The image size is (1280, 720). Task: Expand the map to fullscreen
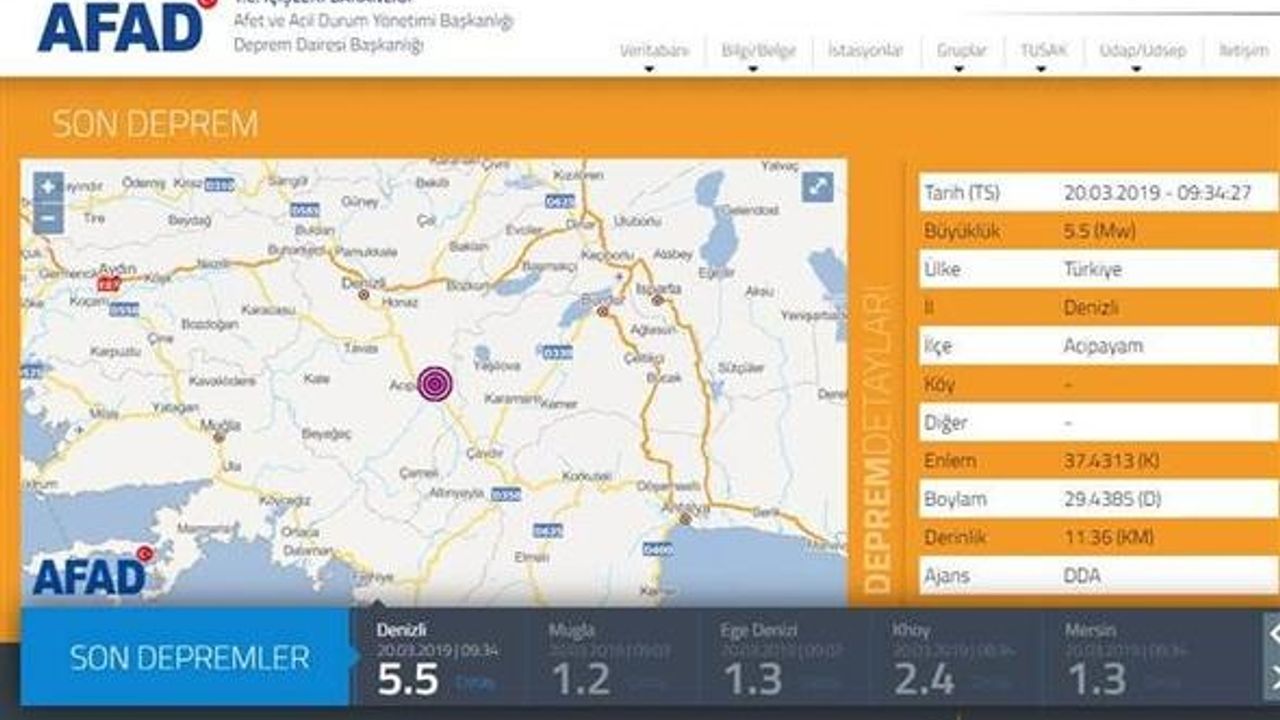pos(817,187)
